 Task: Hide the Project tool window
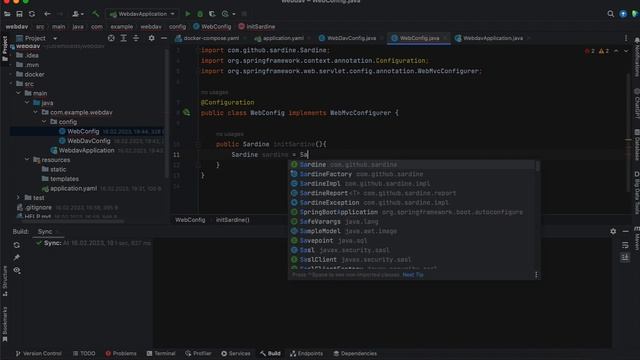click(164, 38)
